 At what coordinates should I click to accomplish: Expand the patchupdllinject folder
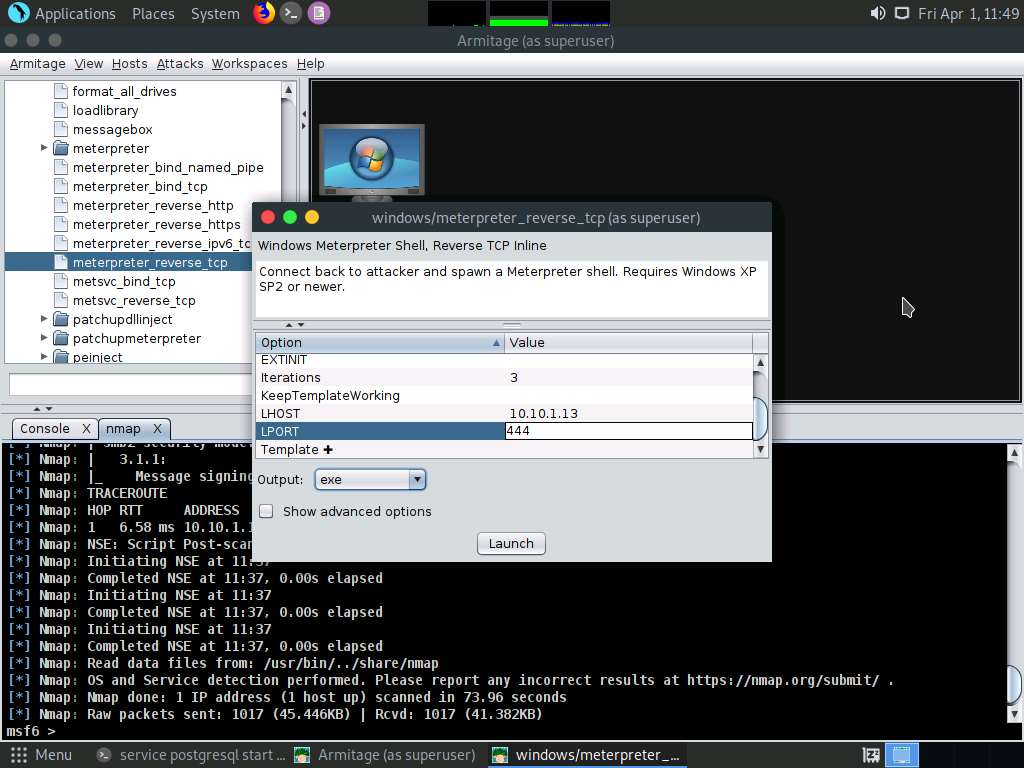44,319
